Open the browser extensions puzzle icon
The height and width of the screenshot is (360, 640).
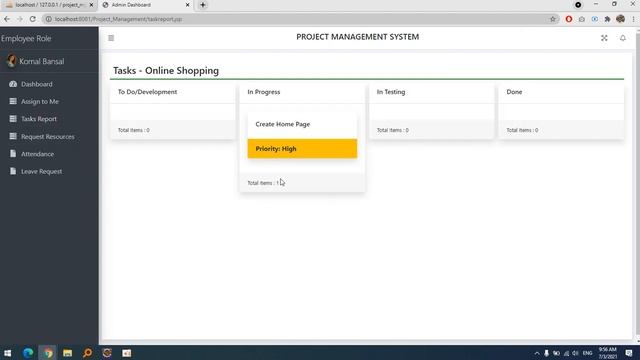pyautogui.click(x=607, y=19)
